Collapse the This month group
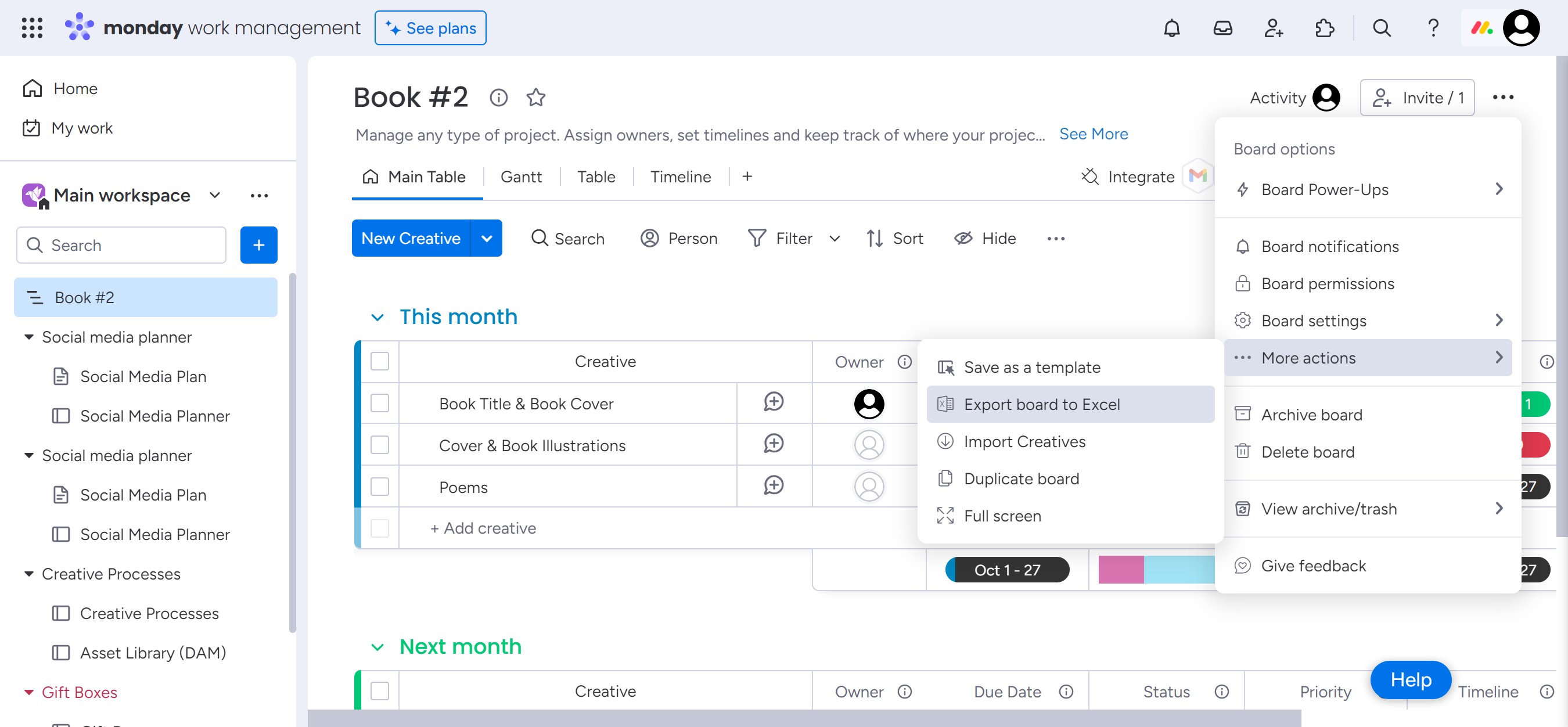The width and height of the screenshot is (1568, 727). [x=377, y=317]
